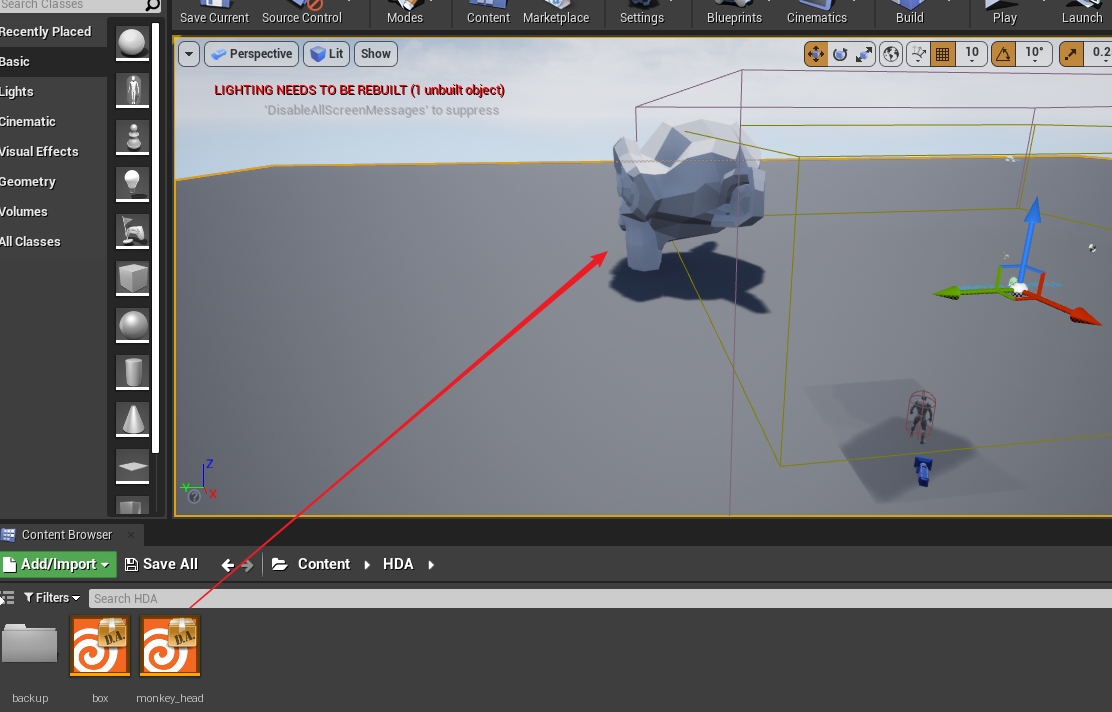Open grid snap value 10 dropdown
The height and width of the screenshot is (712, 1112).
click(x=972, y=54)
